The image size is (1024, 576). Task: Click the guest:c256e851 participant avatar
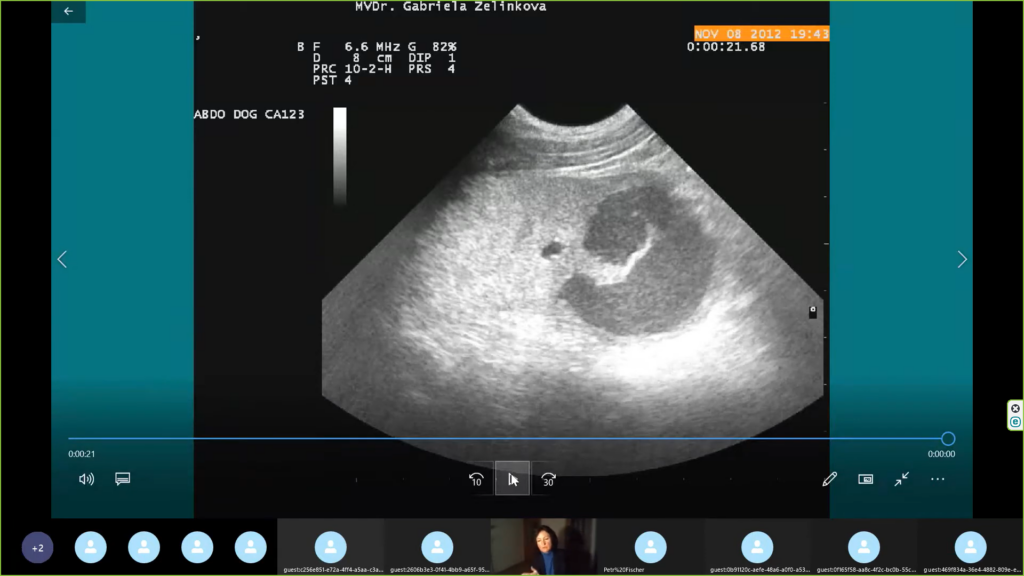pos(330,546)
